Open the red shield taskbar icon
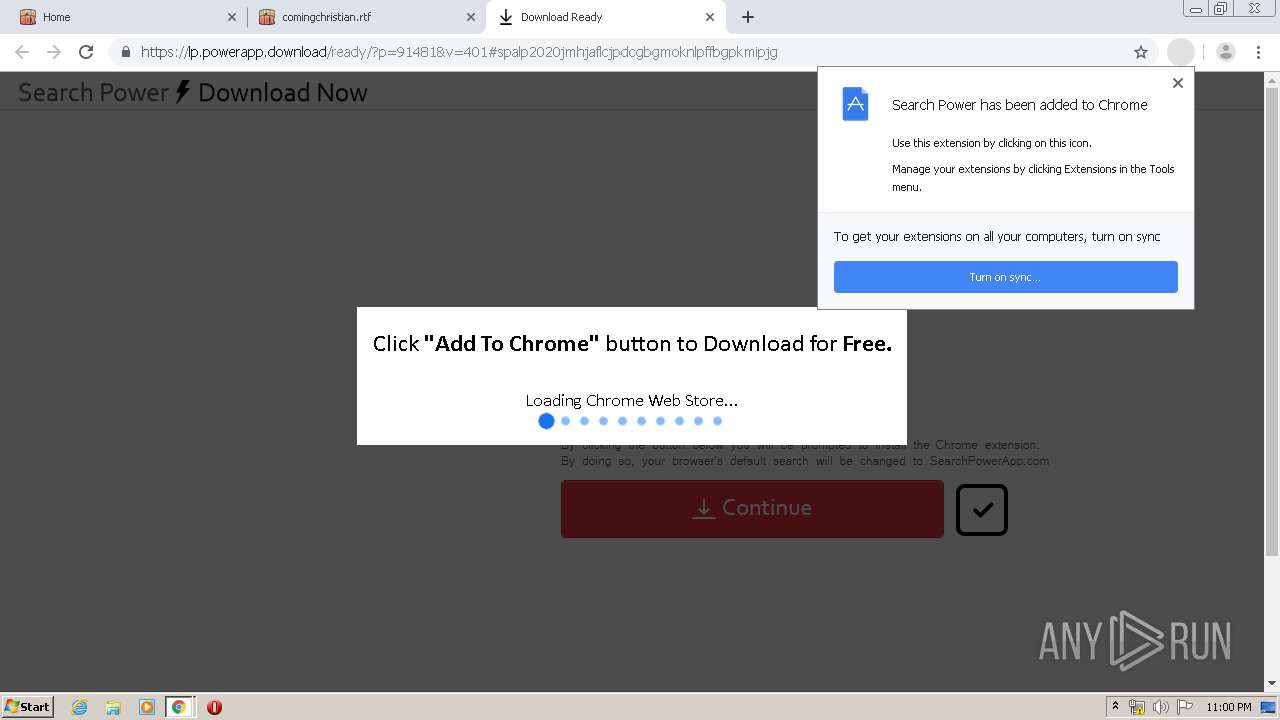1280x720 pixels. click(214, 707)
